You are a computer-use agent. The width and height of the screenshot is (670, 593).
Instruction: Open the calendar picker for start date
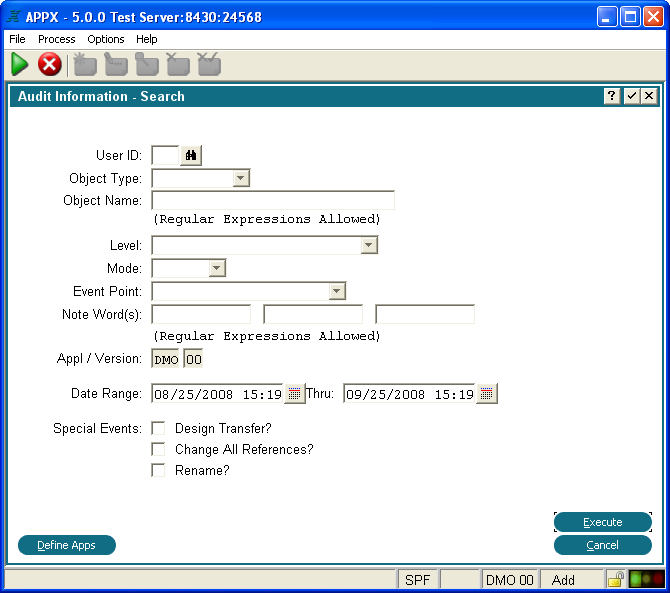[294, 393]
